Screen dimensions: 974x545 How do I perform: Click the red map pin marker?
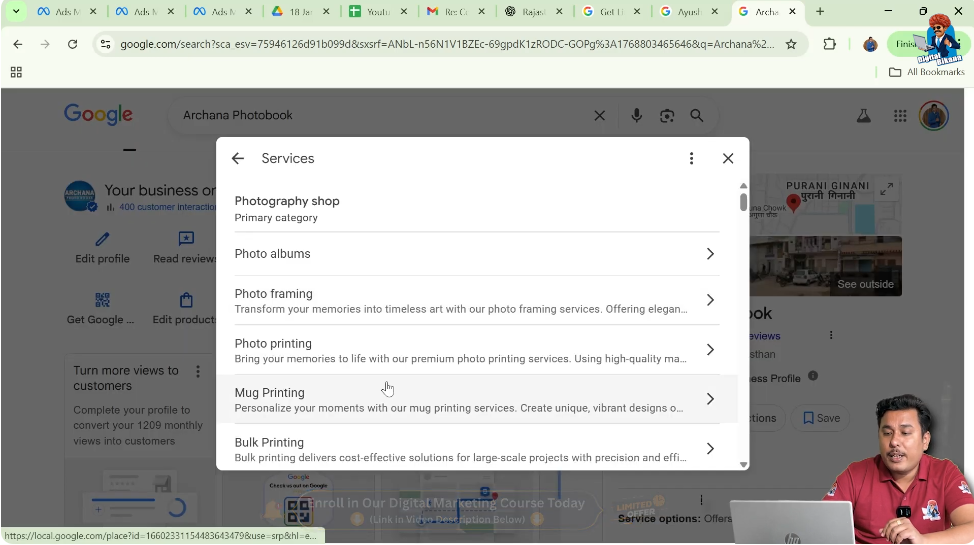[x=793, y=203]
